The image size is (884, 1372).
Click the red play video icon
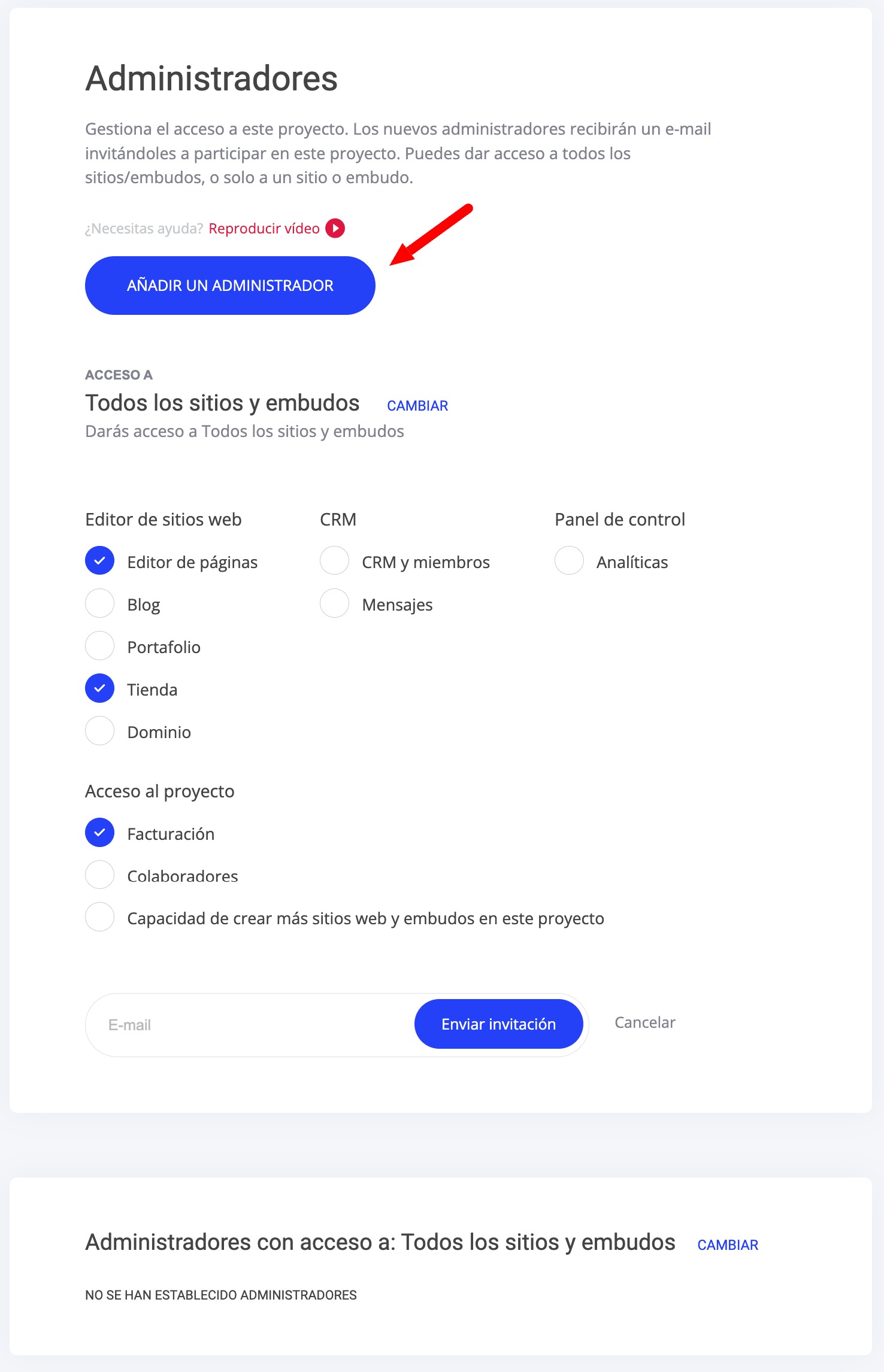click(335, 228)
